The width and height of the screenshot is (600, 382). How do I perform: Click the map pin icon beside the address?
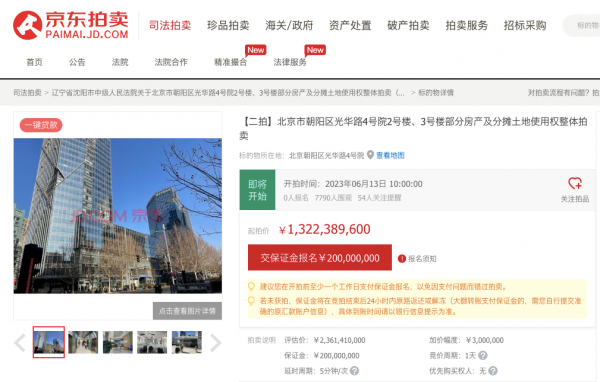tap(370, 155)
